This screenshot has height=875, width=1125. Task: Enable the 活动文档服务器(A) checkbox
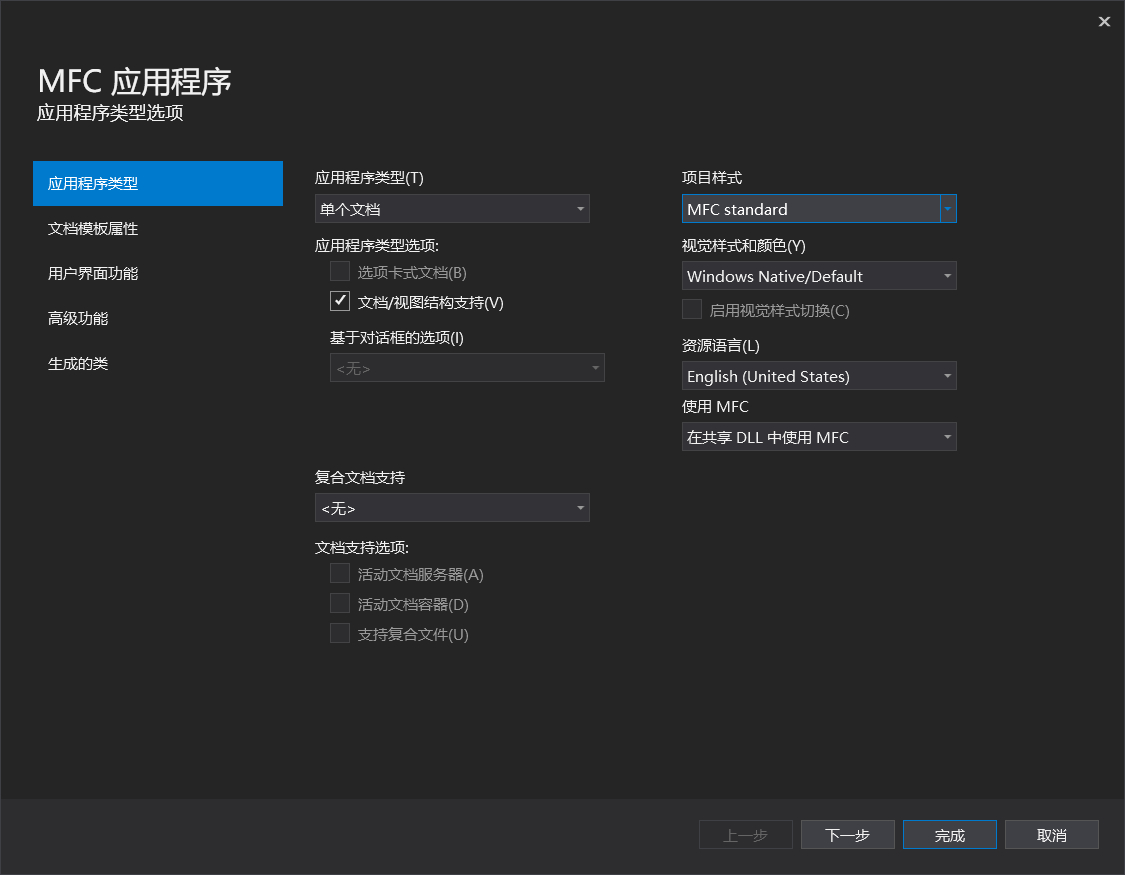tap(339, 573)
